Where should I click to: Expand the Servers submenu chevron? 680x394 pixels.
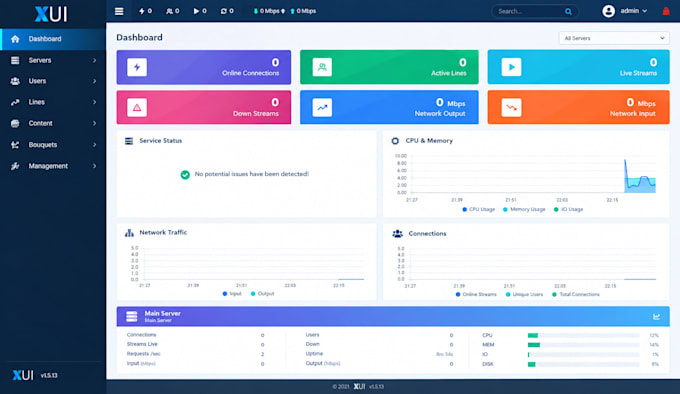click(94, 60)
